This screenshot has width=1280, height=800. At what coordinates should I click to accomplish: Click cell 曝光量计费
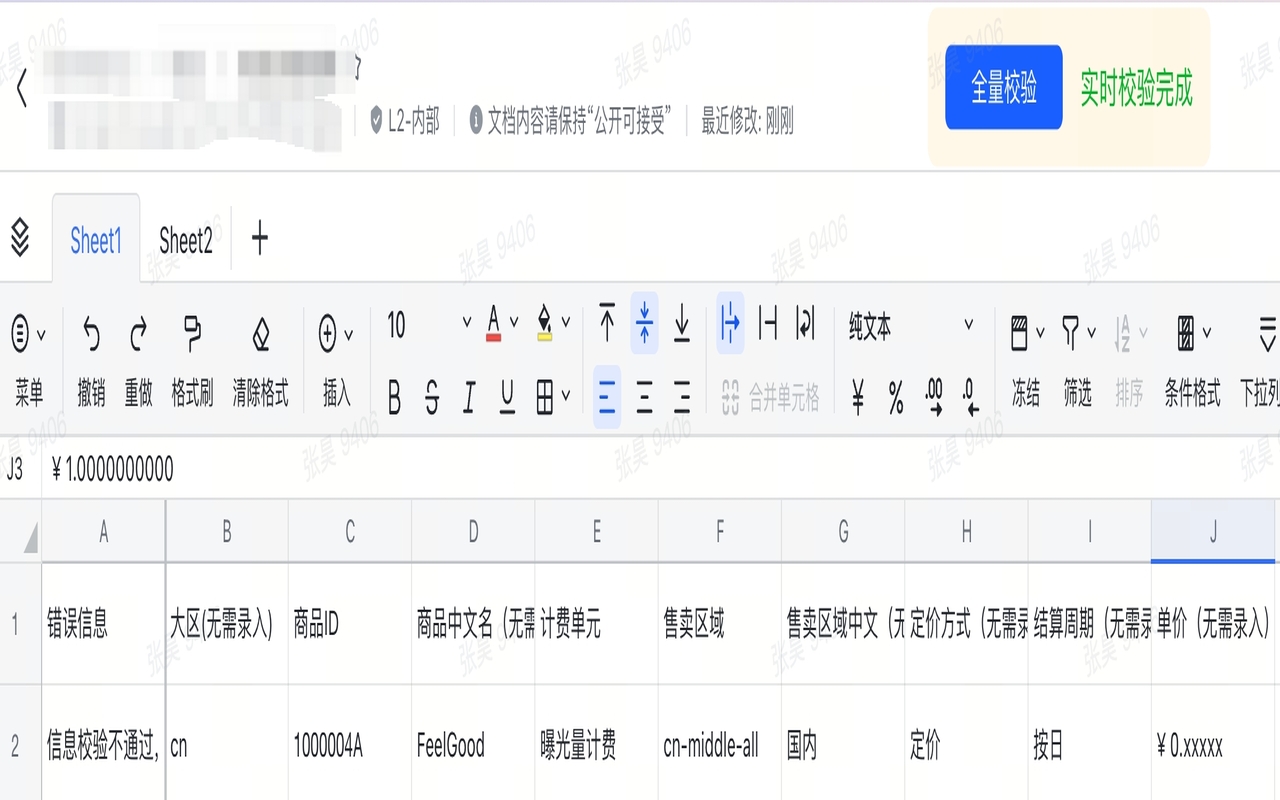[x=596, y=745]
